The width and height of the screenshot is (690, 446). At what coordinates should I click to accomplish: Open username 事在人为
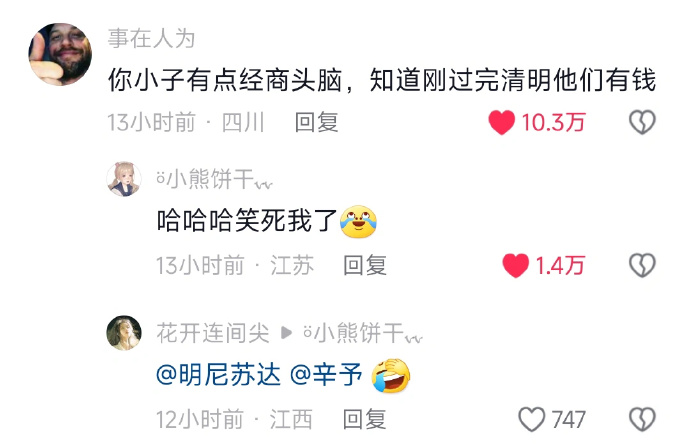pyautogui.click(x=152, y=38)
